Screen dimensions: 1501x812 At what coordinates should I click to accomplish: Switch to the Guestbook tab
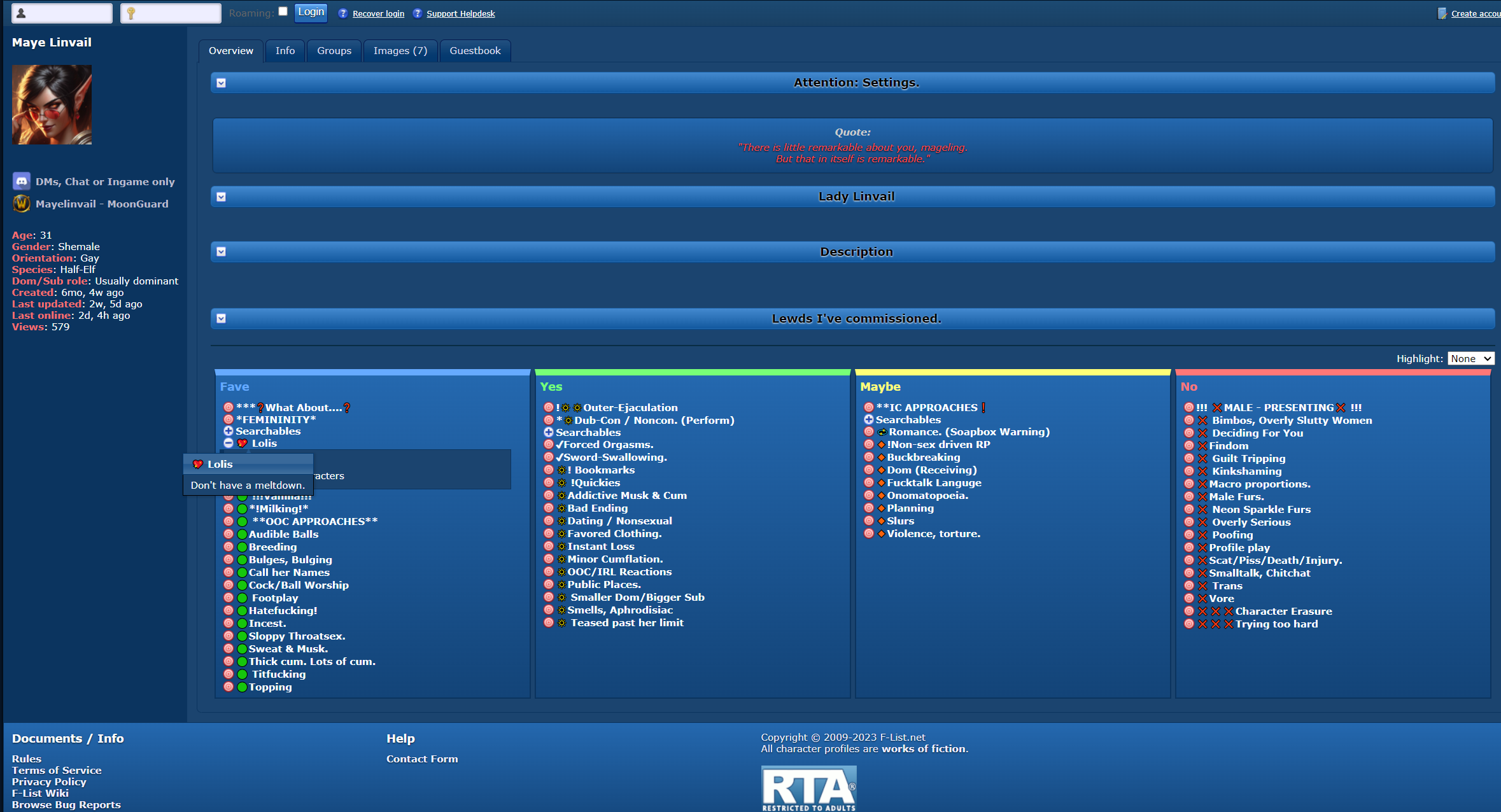tap(475, 51)
